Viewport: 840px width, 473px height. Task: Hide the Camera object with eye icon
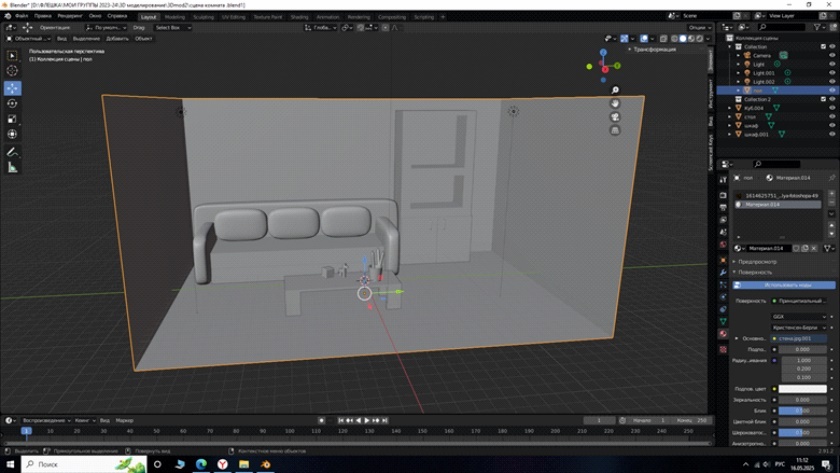click(x=832, y=55)
